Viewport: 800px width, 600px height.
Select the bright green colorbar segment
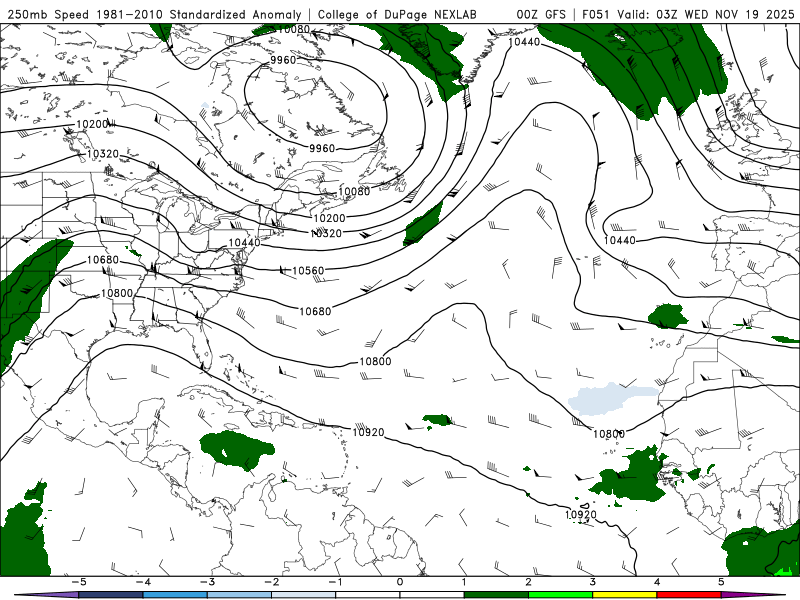[561, 595]
